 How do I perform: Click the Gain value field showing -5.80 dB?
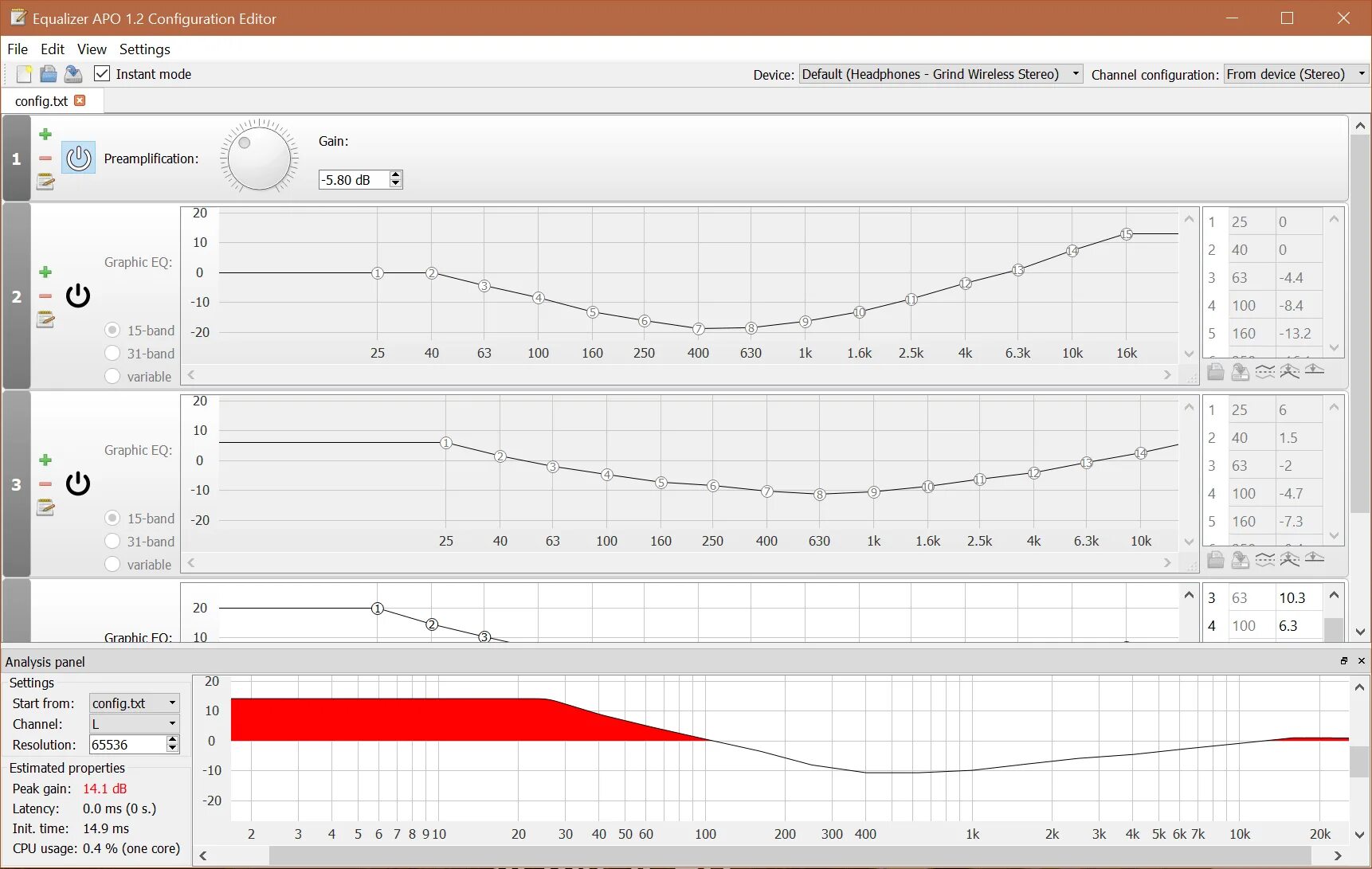coord(354,180)
